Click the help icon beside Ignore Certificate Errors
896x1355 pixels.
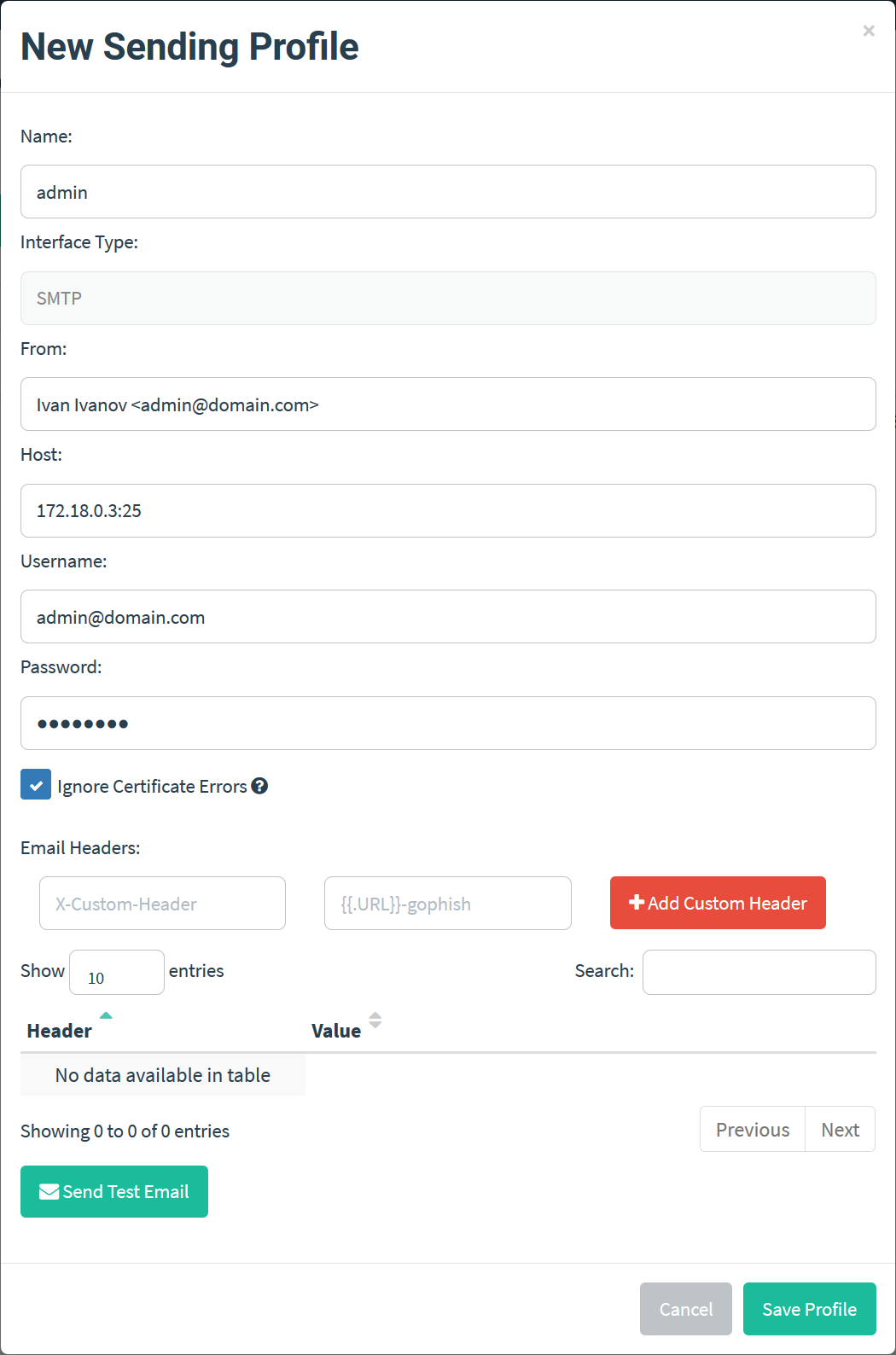(259, 786)
